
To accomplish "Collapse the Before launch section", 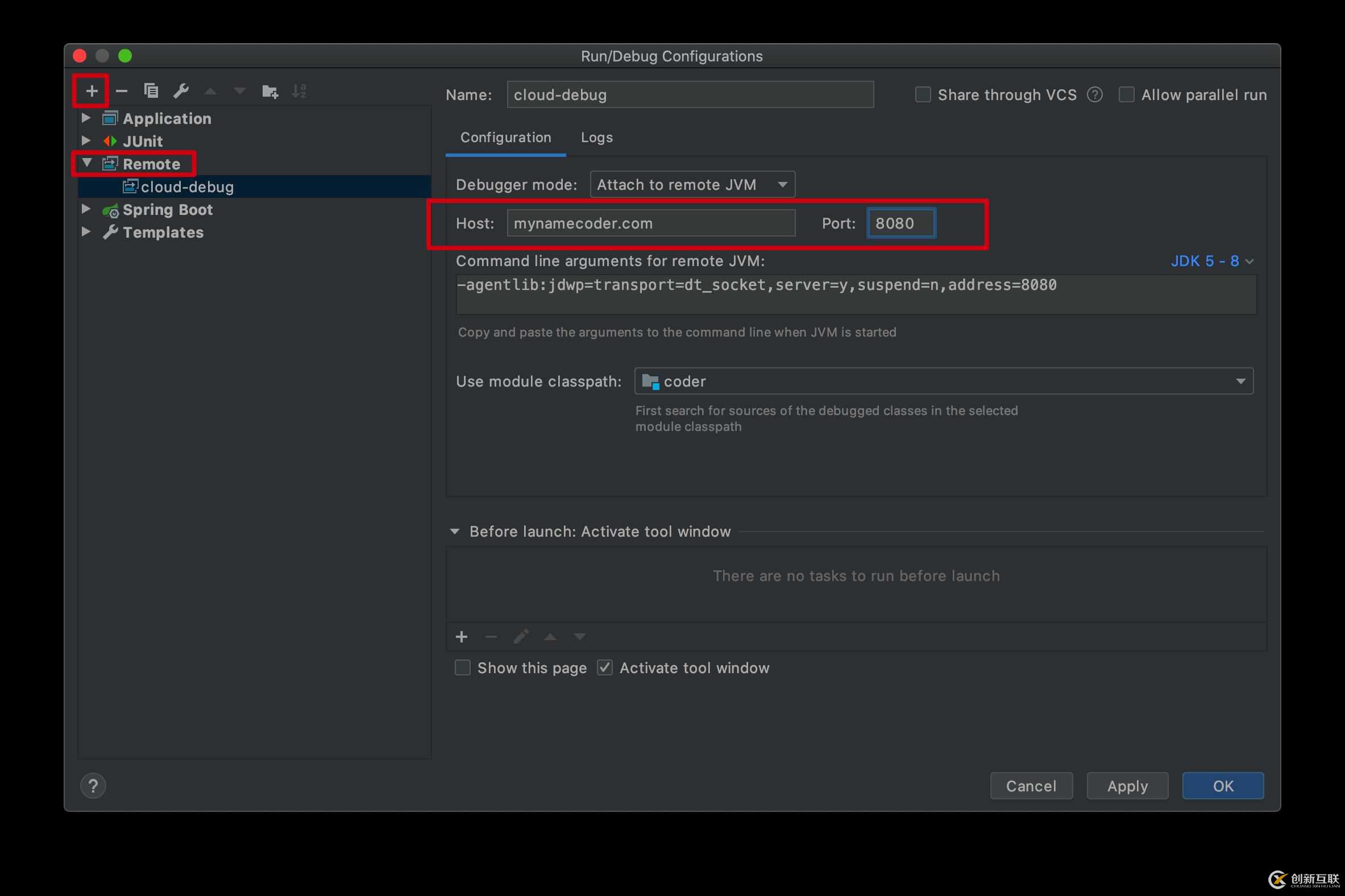I will [455, 532].
